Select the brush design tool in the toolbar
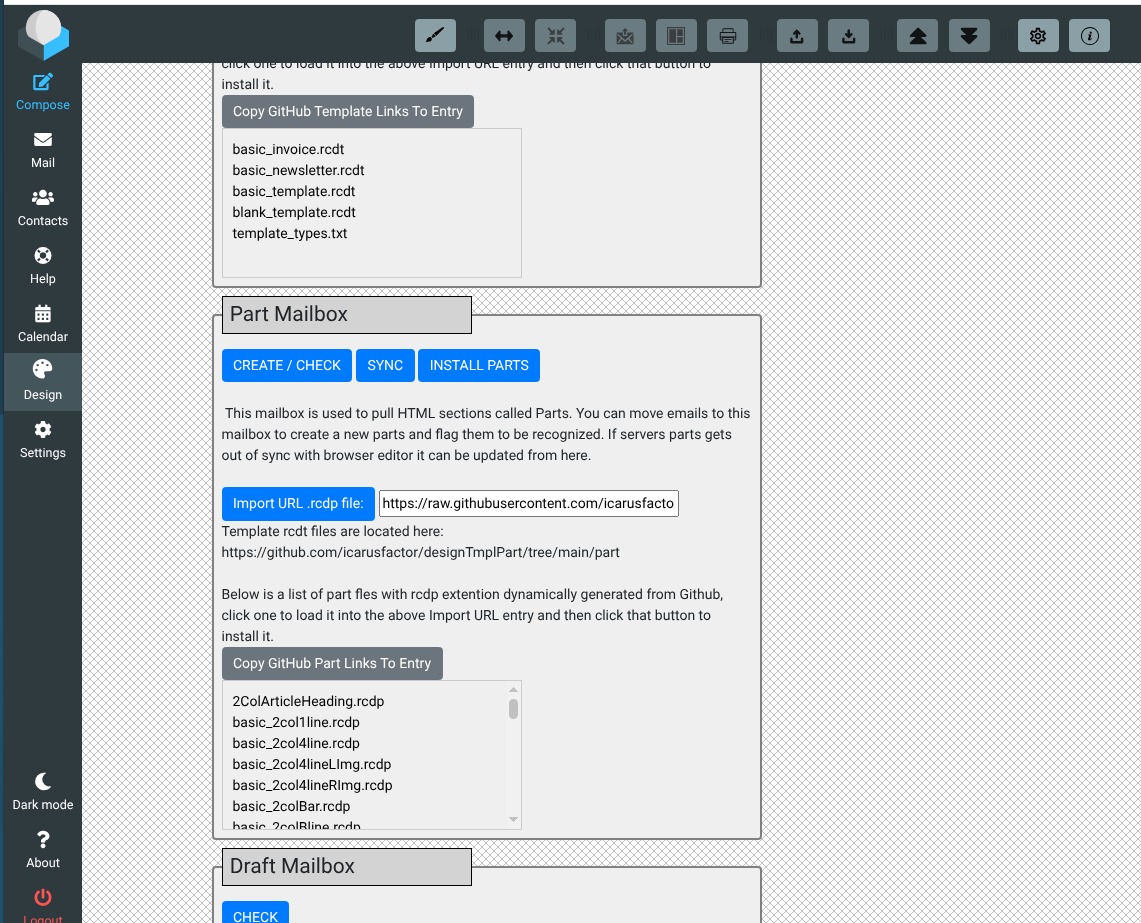The image size is (1141, 923). coord(435,35)
